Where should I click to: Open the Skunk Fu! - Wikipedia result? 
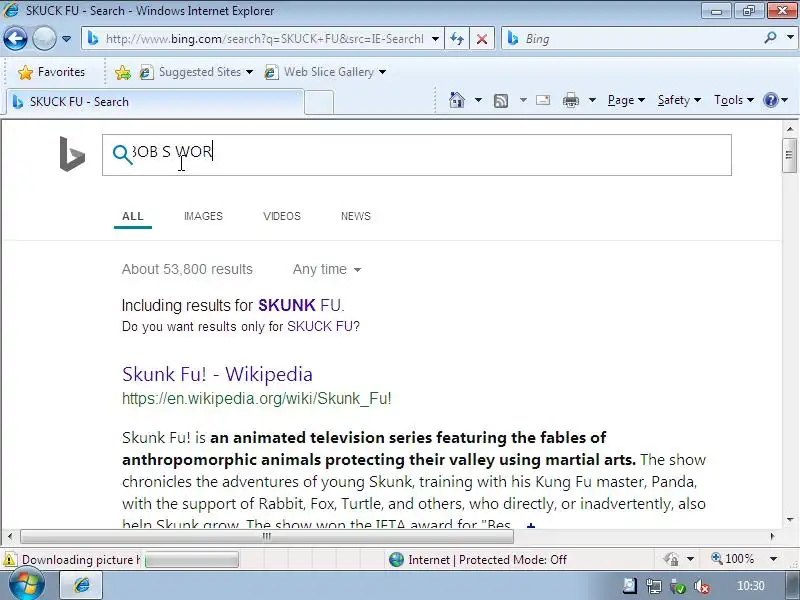[x=217, y=374]
